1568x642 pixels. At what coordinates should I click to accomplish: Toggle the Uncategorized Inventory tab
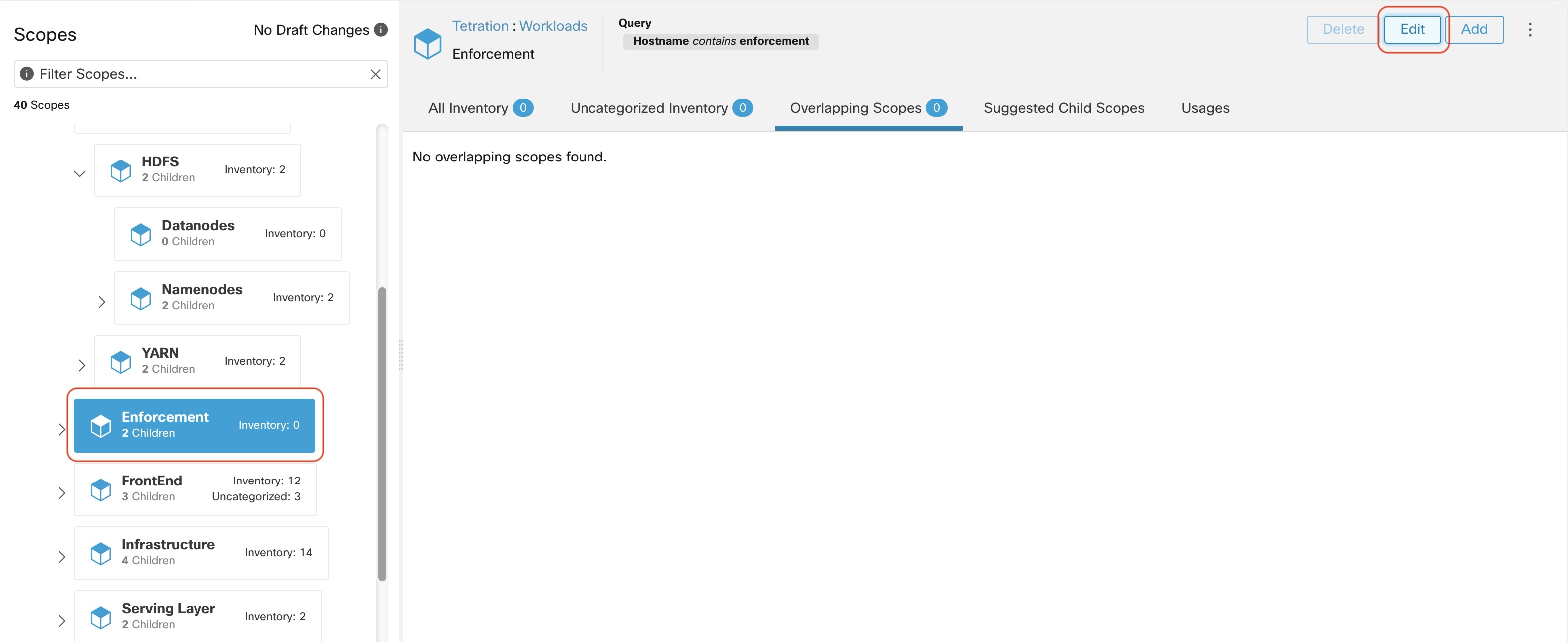pyautogui.click(x=661, y=108)
